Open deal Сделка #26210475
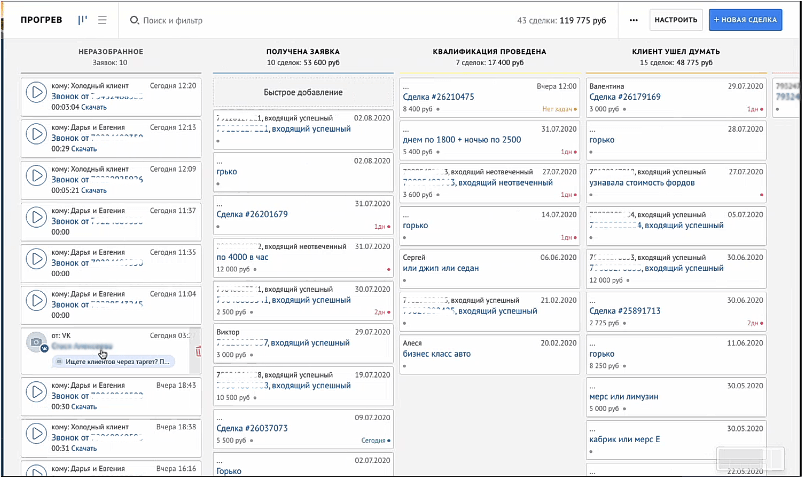Viewport: 802px width, 477px height. [x=438, y=97]
